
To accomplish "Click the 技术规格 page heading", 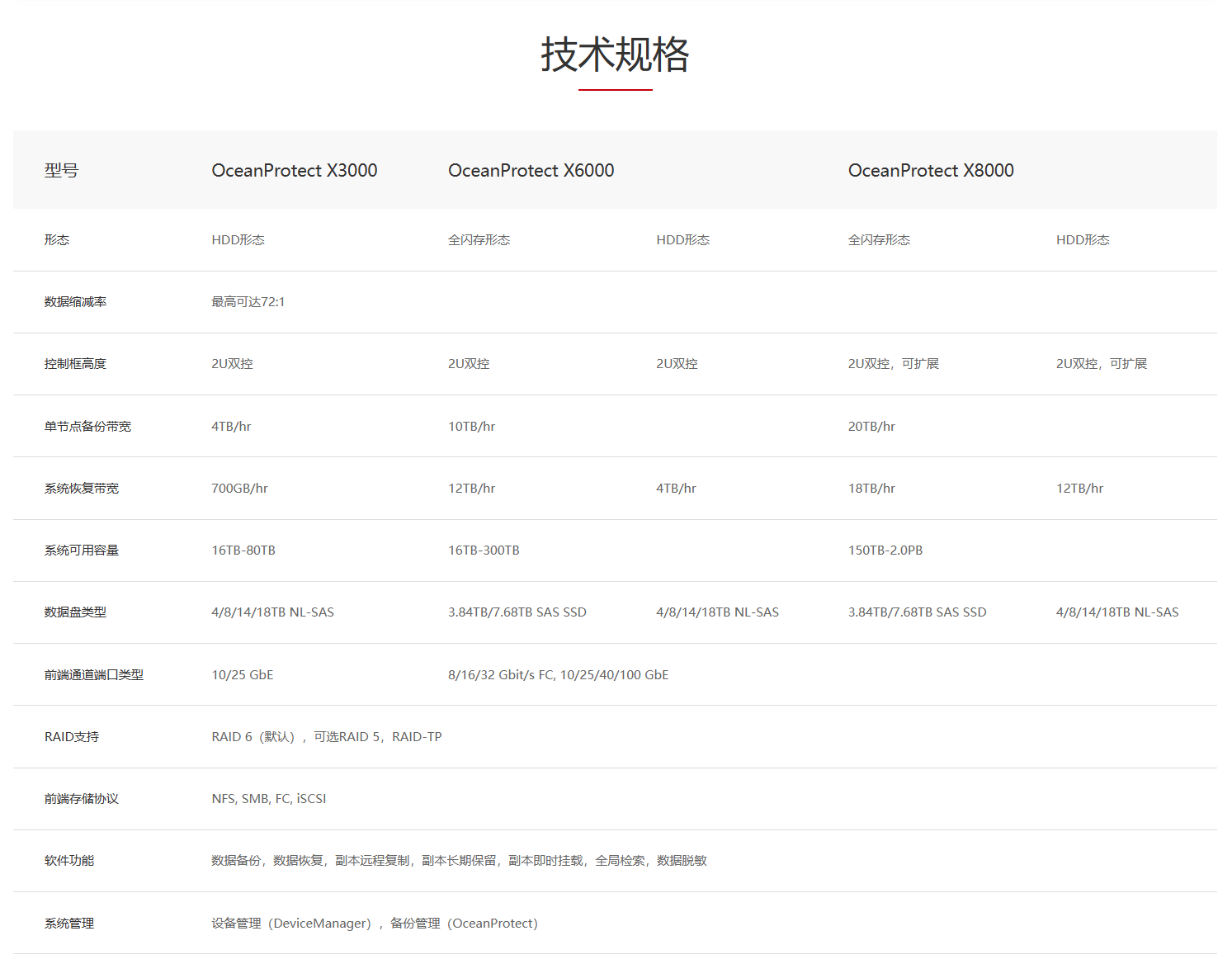I will coord(615,54).
